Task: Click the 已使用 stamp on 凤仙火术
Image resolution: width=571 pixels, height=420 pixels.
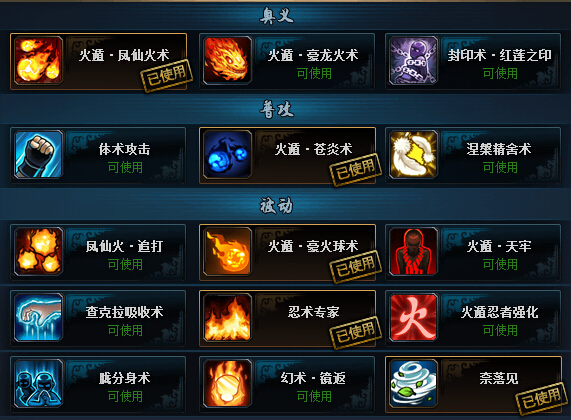Action: coord(166,75)
